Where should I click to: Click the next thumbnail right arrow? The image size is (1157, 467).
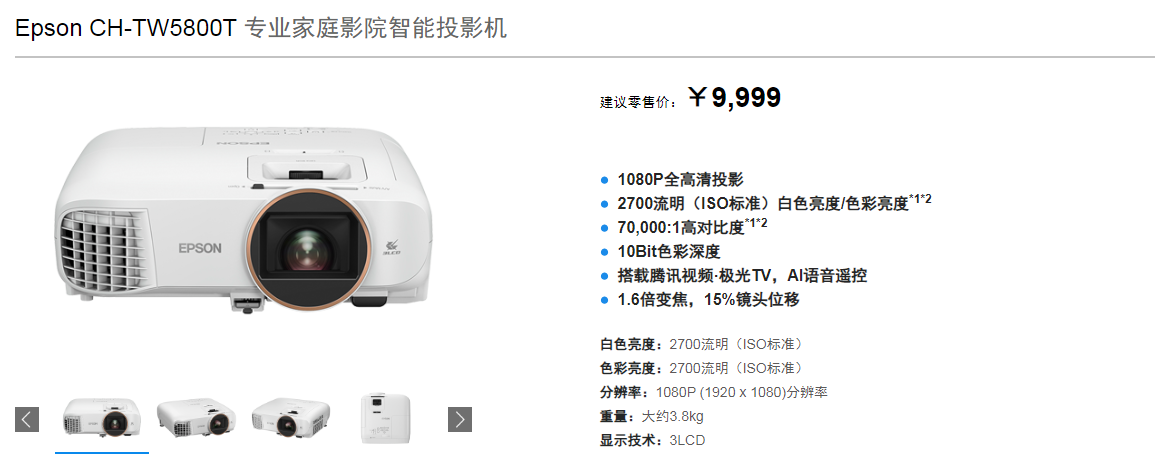click(x=460, y=420)
